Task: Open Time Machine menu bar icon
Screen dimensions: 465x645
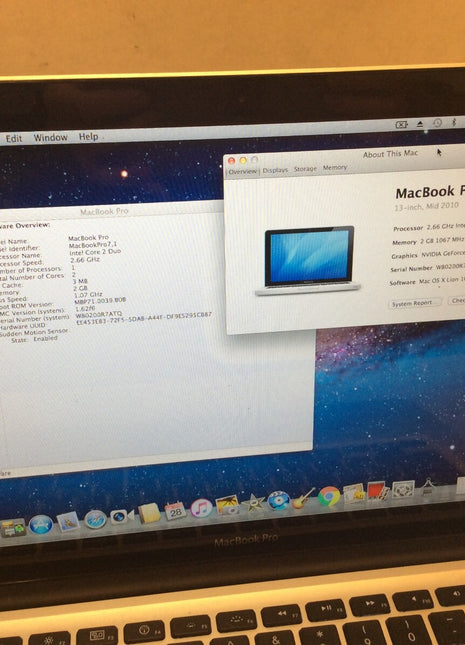Action: [x=437, y=123]
